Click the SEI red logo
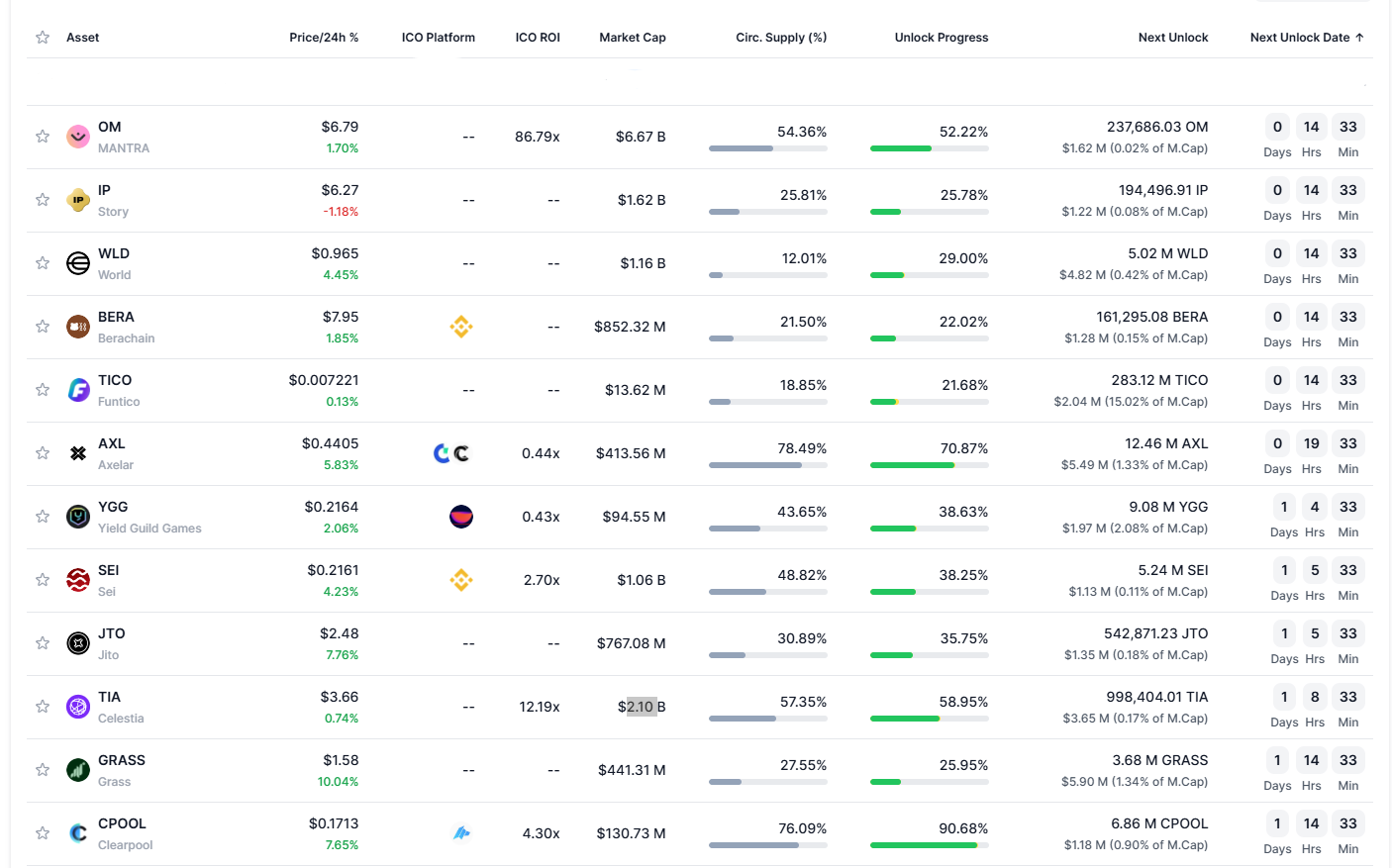1392x868 pixels. (x=78, y=580)
